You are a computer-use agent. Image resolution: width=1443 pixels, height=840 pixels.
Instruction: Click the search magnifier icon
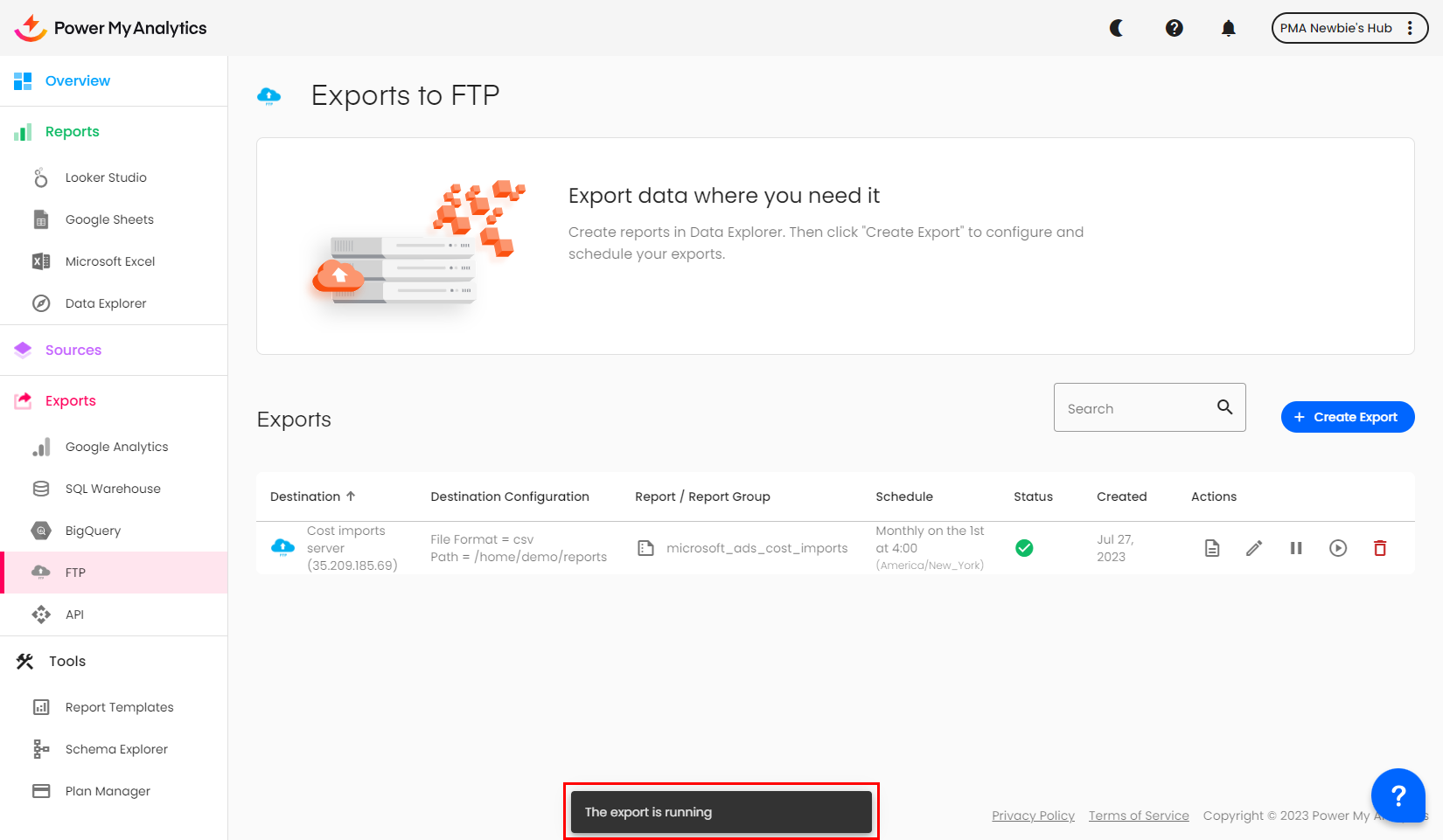1224,407
